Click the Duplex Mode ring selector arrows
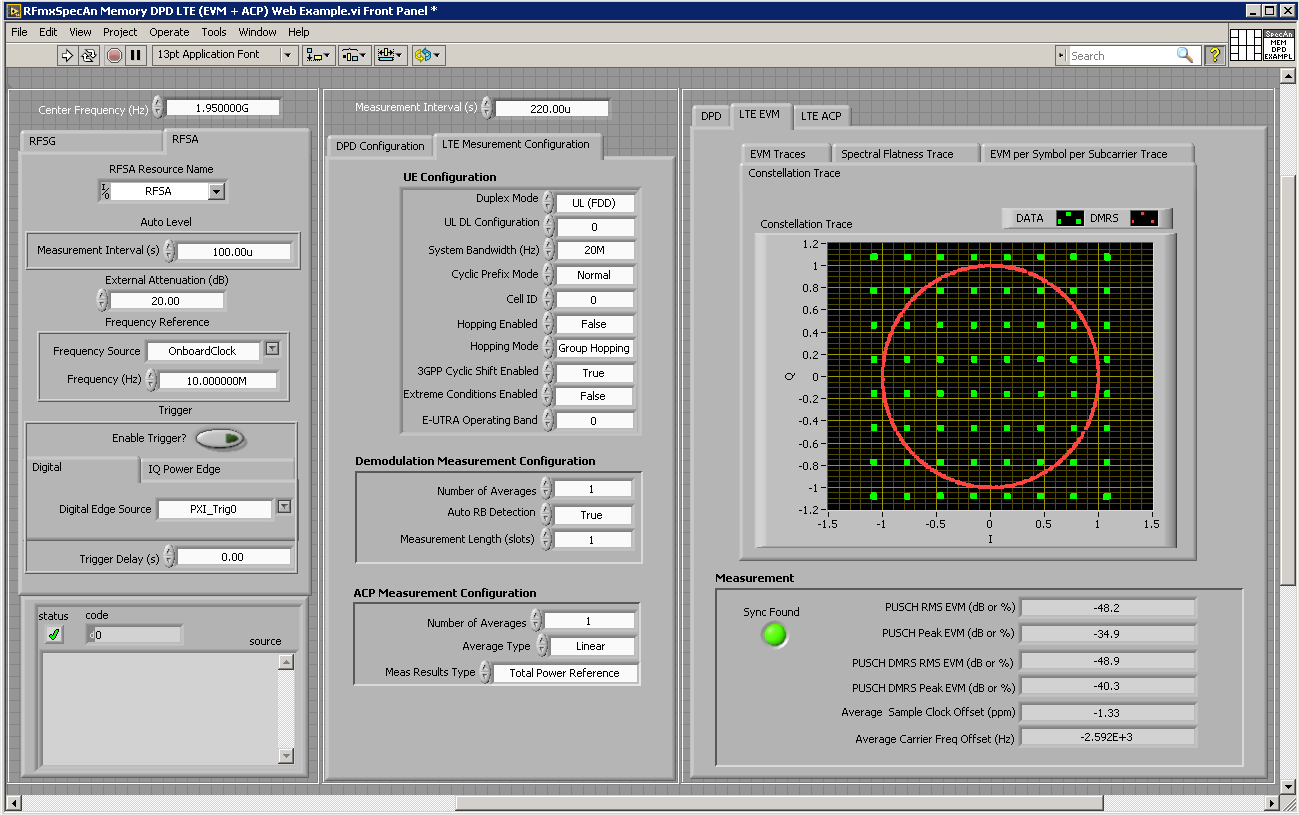The image size is (1299, 815). click(x=548, y=201)
